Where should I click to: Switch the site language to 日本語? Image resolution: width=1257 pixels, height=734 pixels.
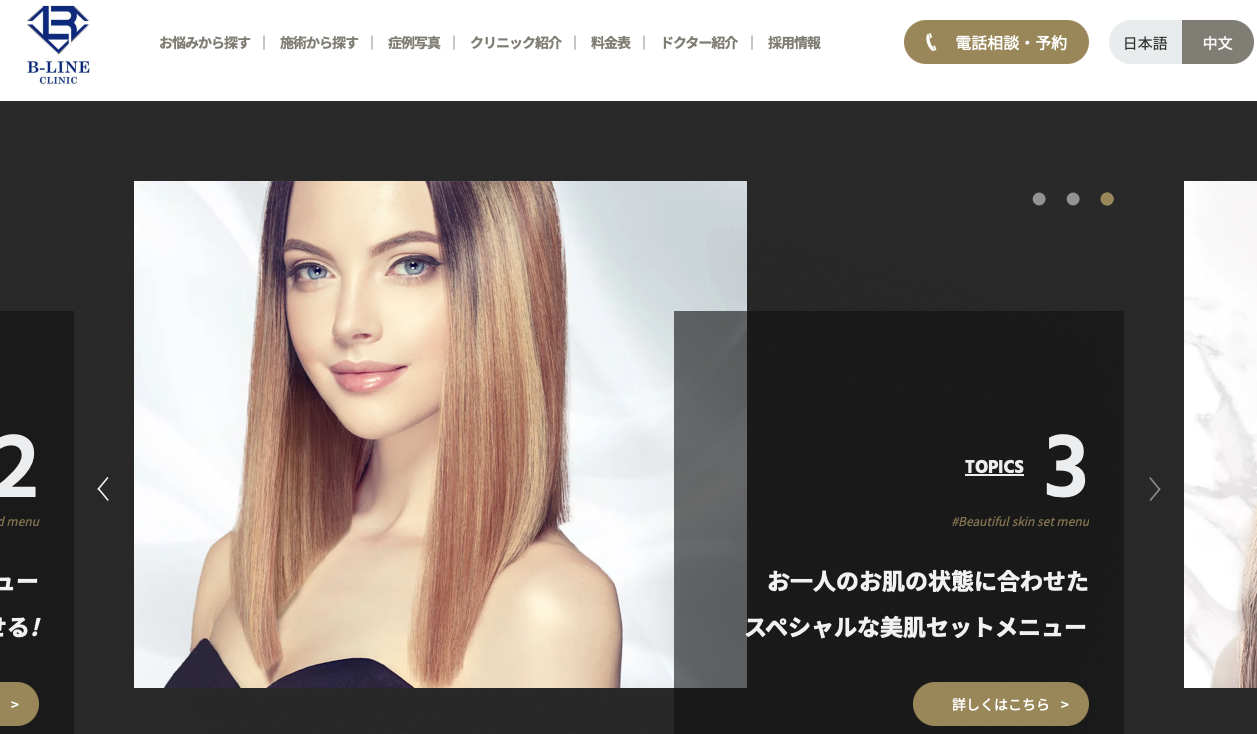(x=1145, y=43)
